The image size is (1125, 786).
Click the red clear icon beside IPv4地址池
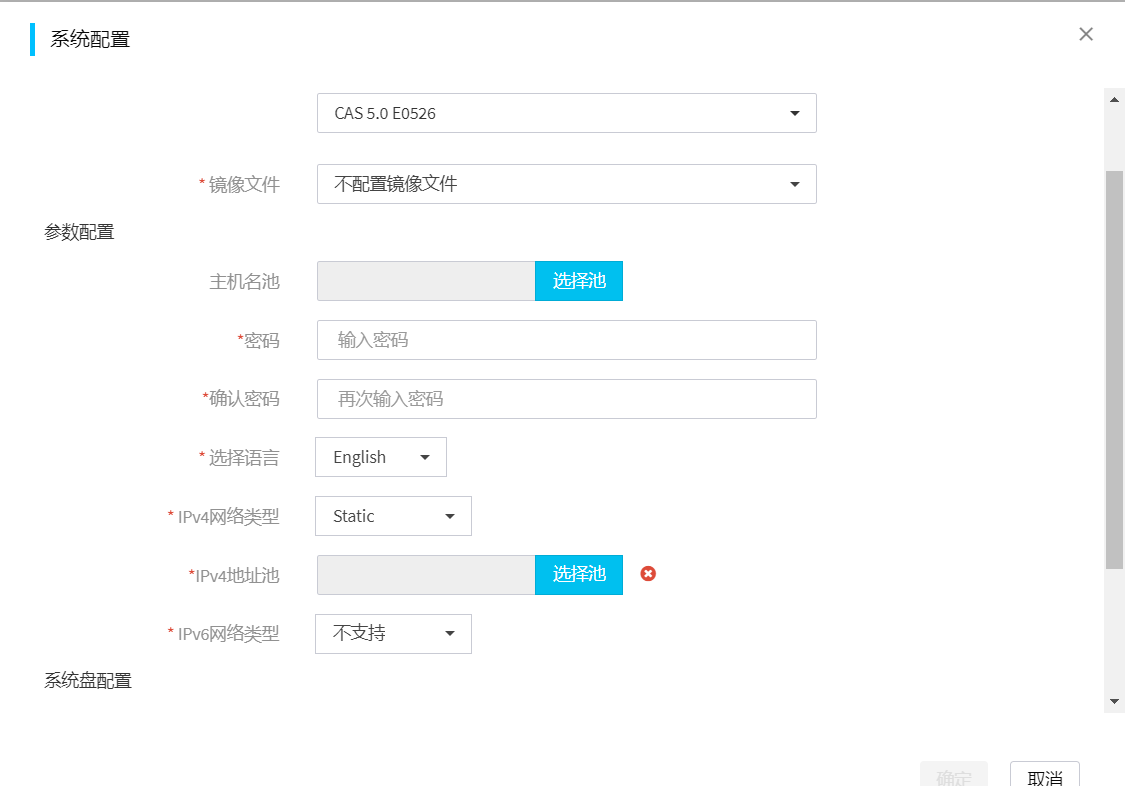(648, 574)
